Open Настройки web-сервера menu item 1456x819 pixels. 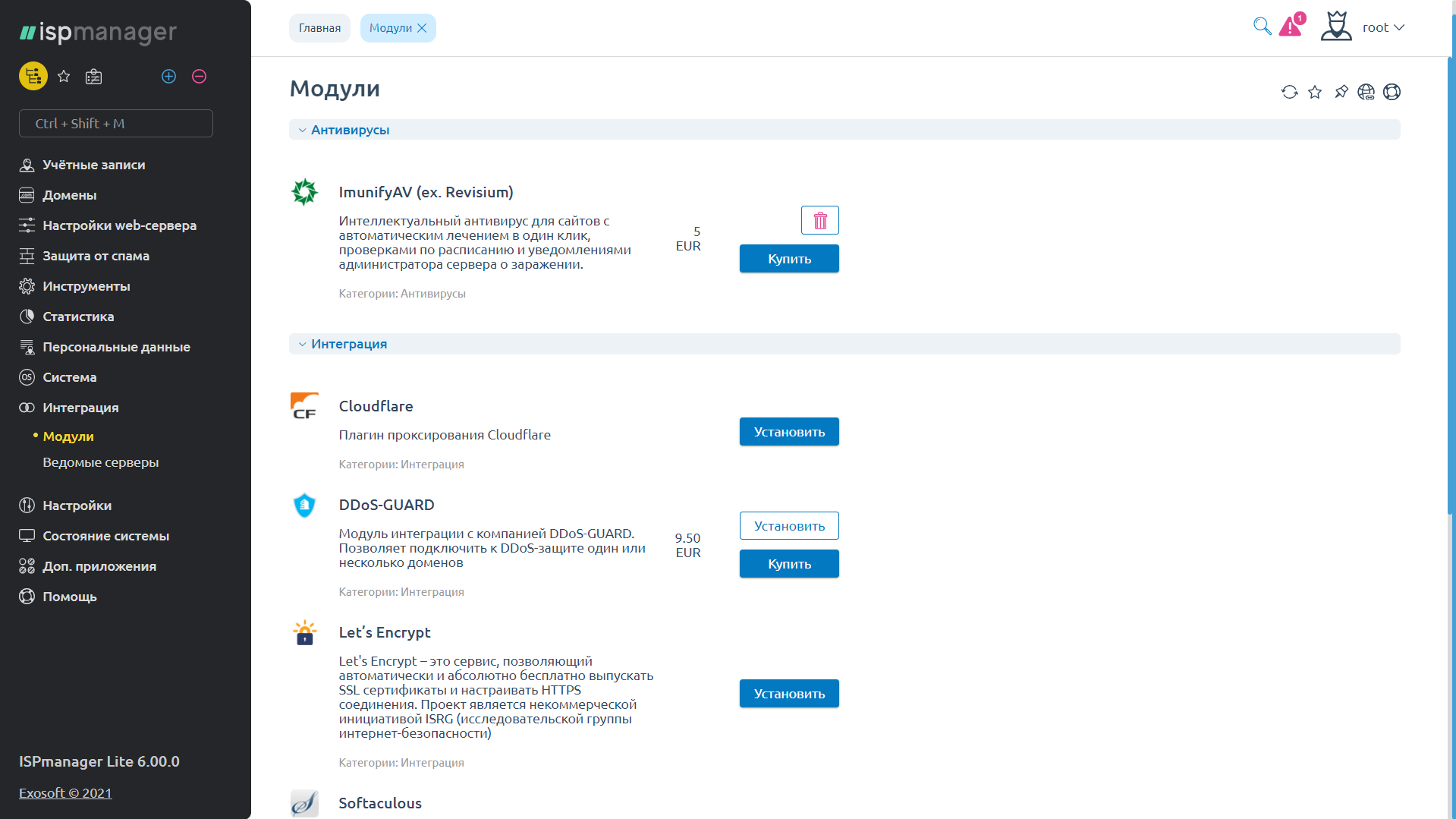click(x=119, y=225)
